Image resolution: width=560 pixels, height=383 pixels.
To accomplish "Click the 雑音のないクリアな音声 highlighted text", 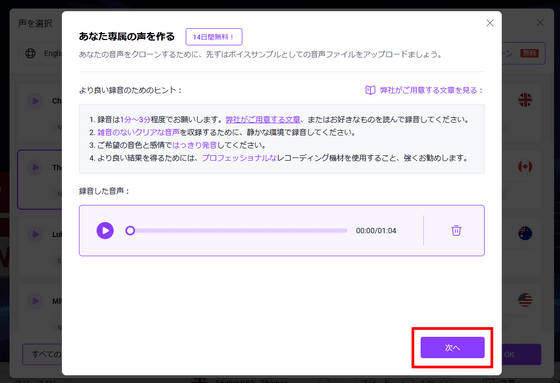I will [138, 132].
